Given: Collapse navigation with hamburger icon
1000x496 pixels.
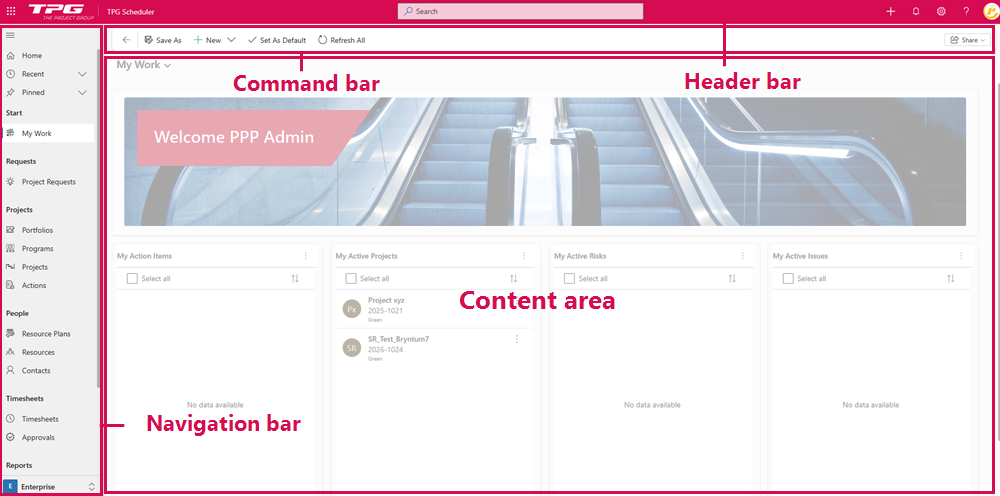Looking at the screenshot, I should coord(10,35).
